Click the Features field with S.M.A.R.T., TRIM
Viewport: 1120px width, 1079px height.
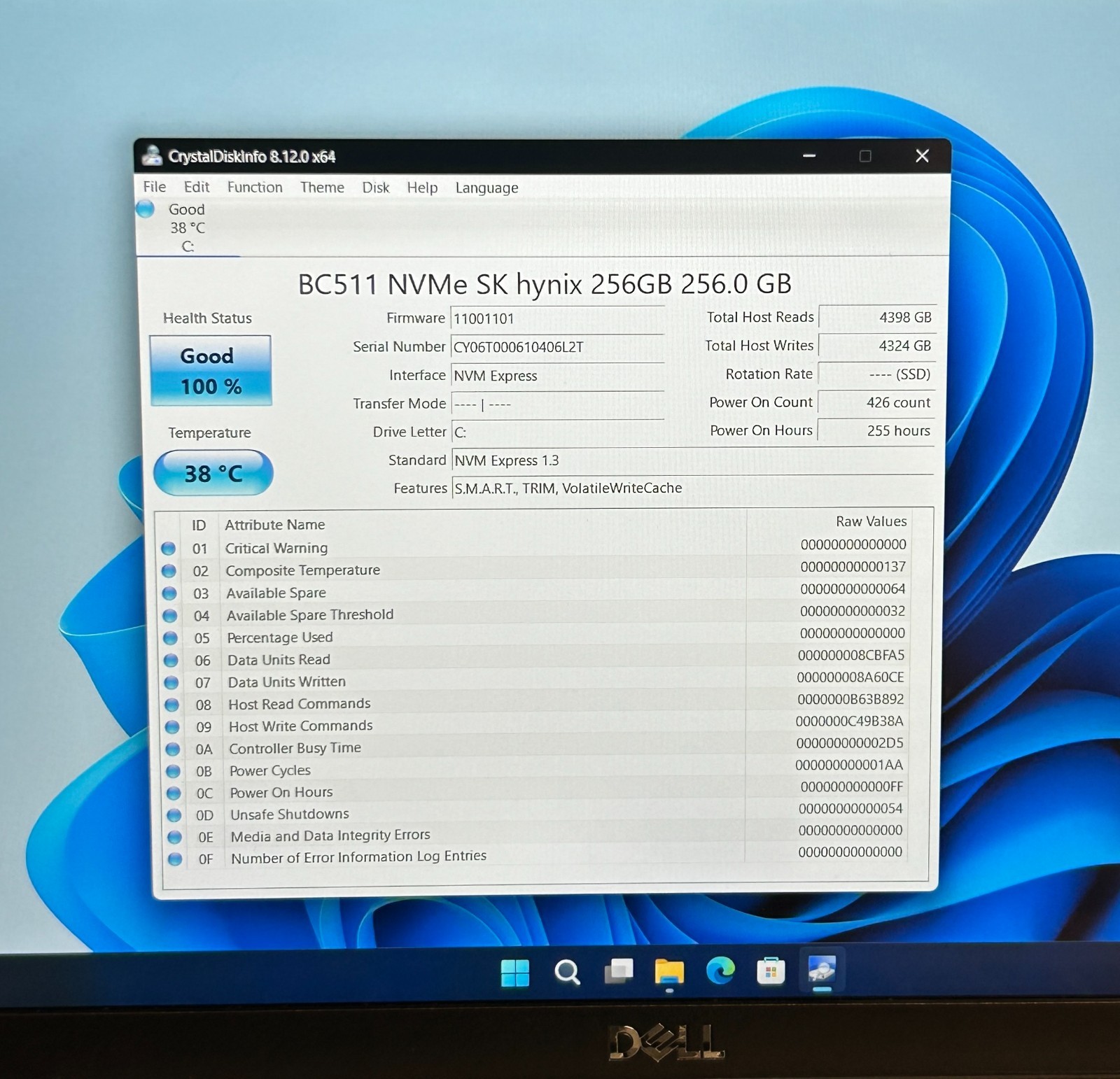(x=693, y=488)
